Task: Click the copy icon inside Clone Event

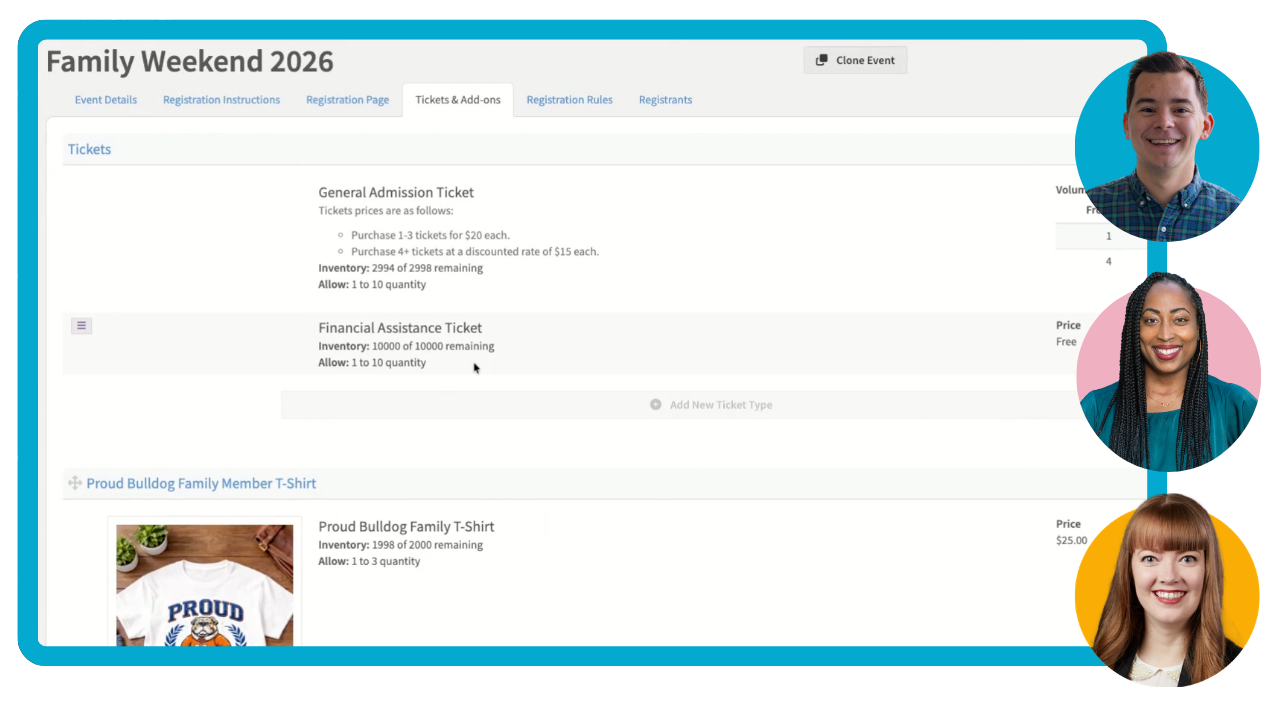Action: [822, 60]
